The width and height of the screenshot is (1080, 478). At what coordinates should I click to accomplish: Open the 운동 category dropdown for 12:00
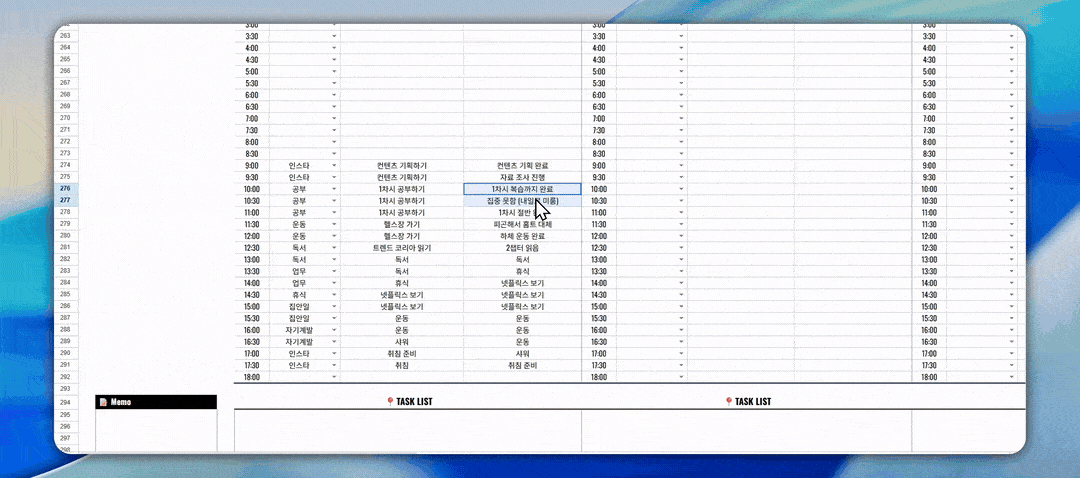334,236
